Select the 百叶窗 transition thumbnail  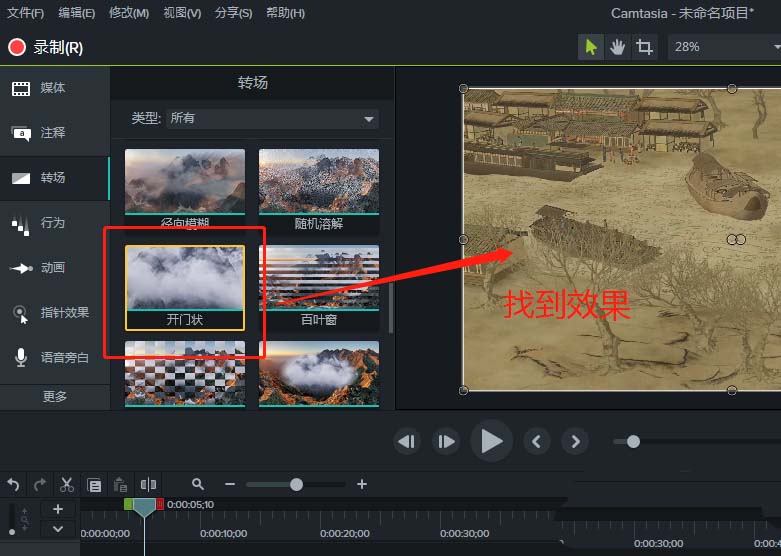[319, 287]
